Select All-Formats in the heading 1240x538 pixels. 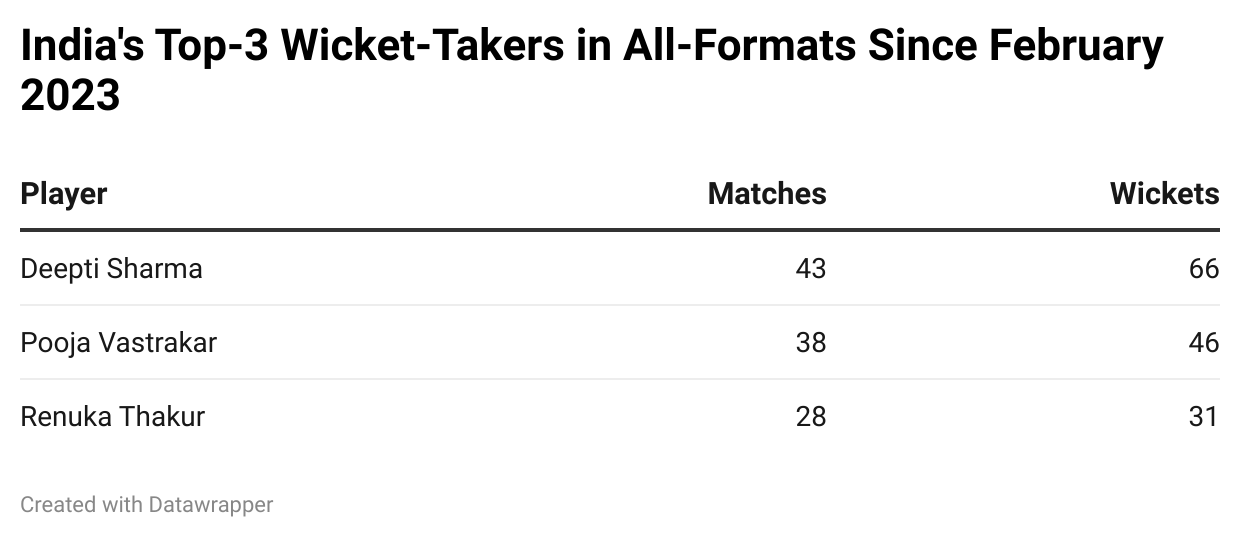(x=738, y=46)
